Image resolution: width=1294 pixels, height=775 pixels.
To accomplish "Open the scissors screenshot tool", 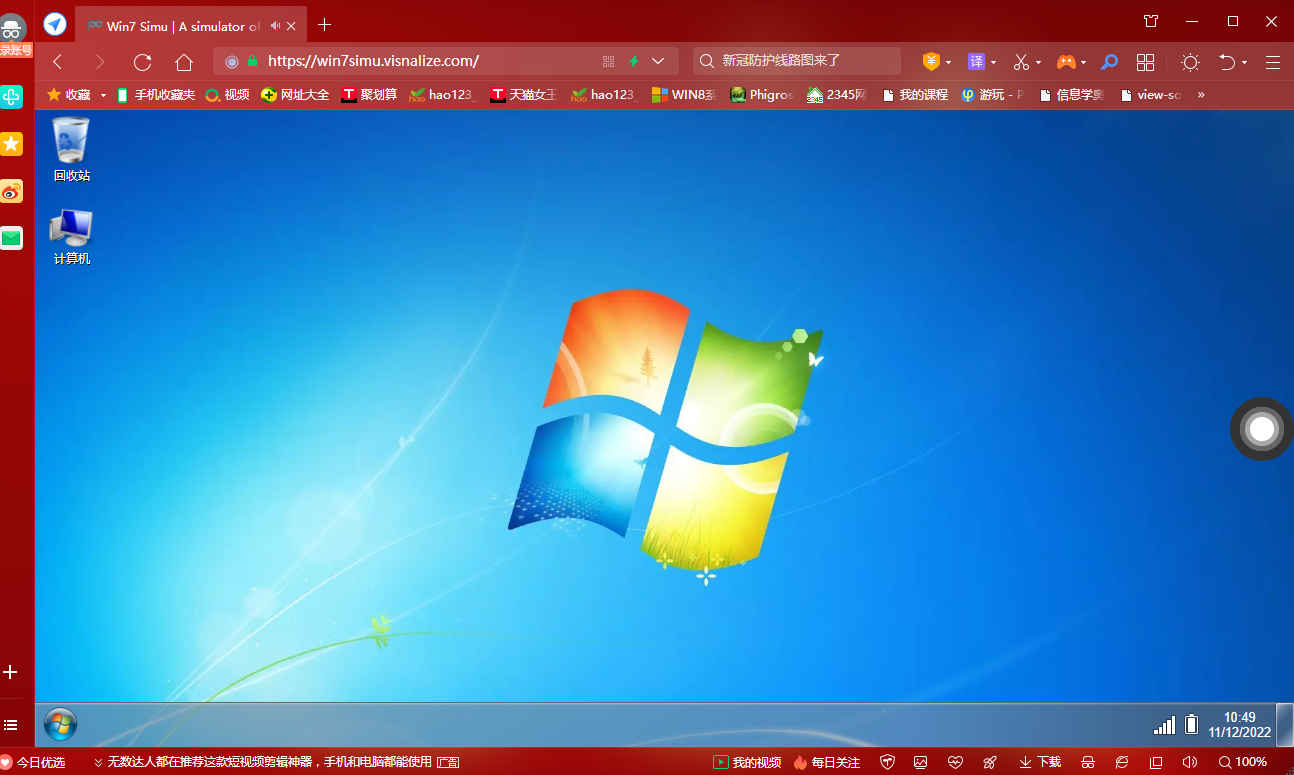I will 1021,62.
